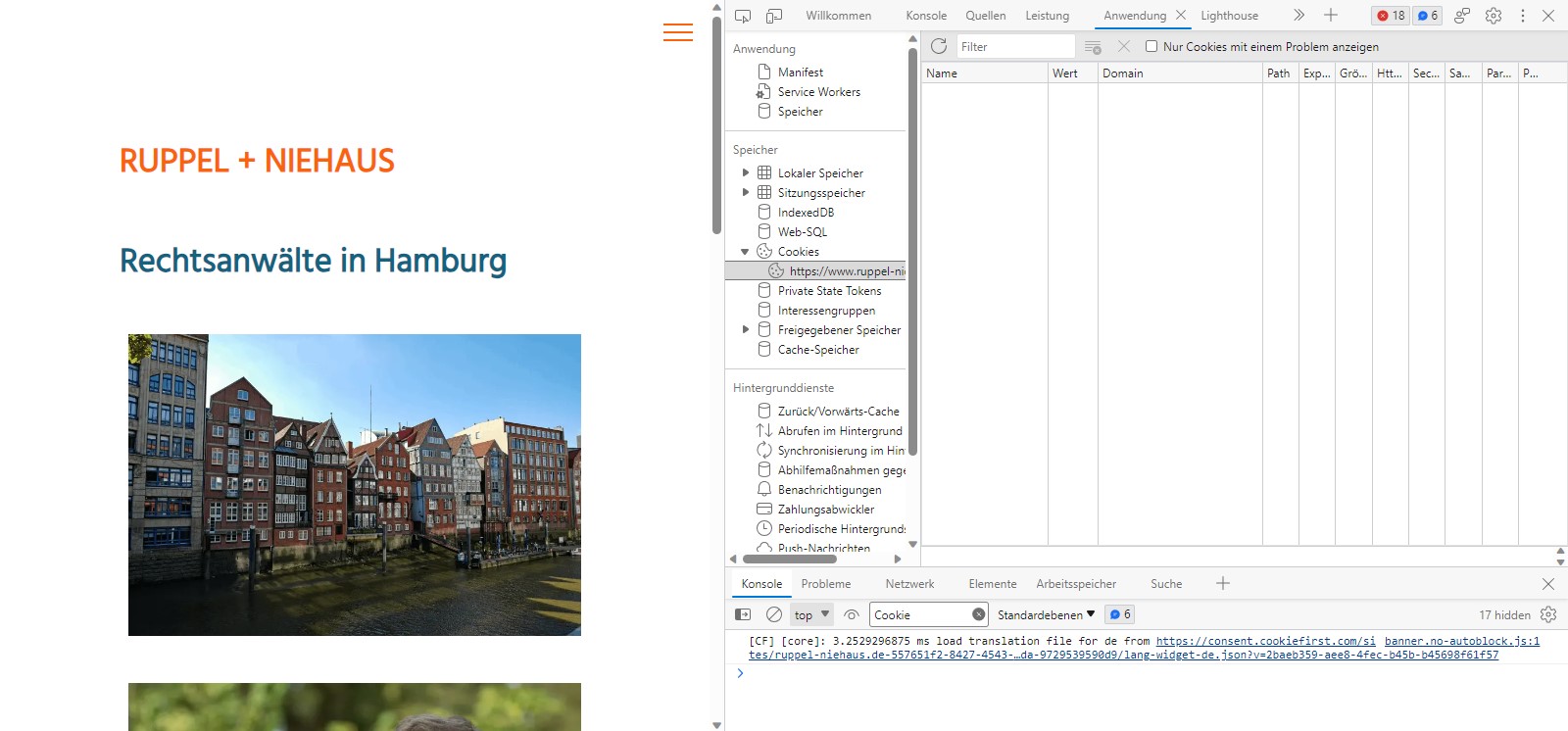
Task: Toggle device emulation icon in DevTools
Action: click(774, 16)
